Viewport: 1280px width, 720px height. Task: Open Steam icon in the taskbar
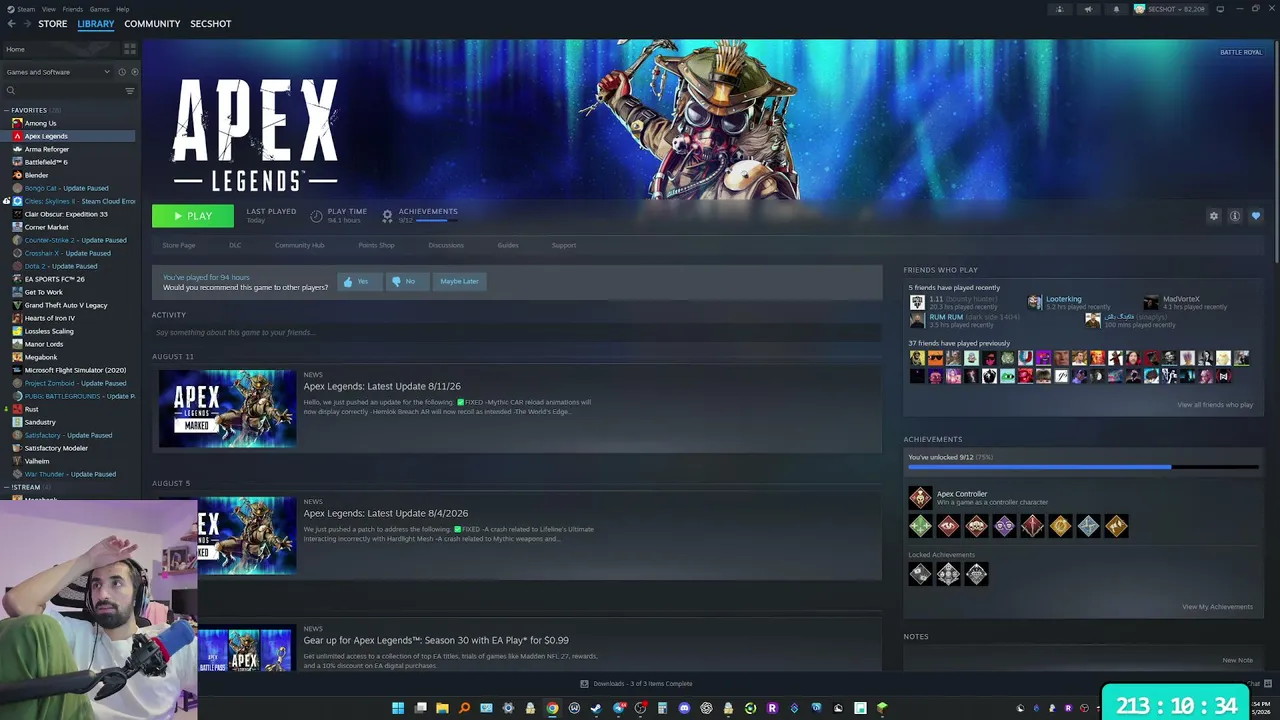click(596, 709)
